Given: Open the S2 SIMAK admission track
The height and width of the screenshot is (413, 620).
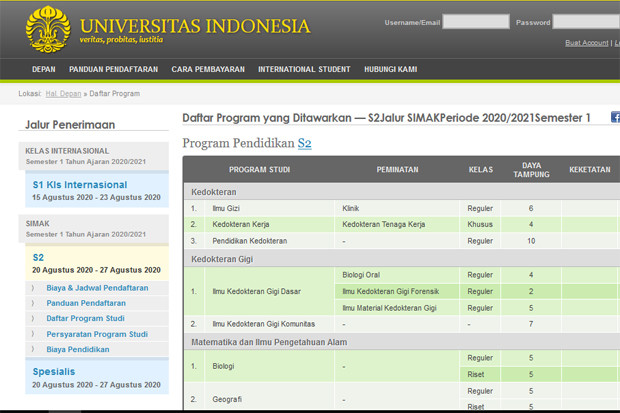Looking at the screenshot, I should (x=97, y=263).
